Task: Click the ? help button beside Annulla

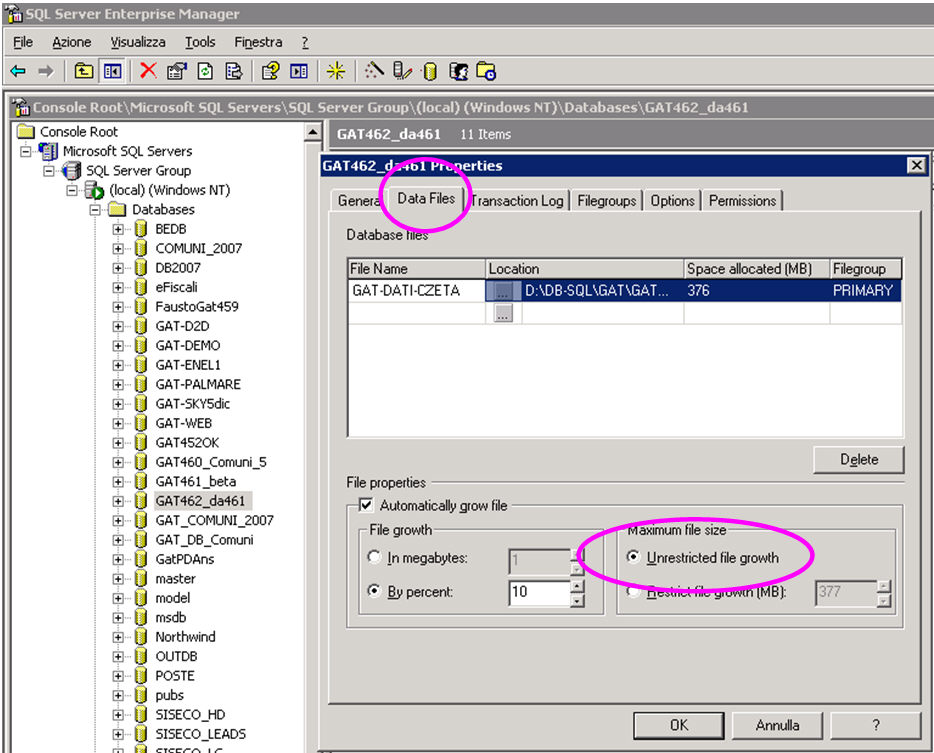Action: click(x=875, y=725)
